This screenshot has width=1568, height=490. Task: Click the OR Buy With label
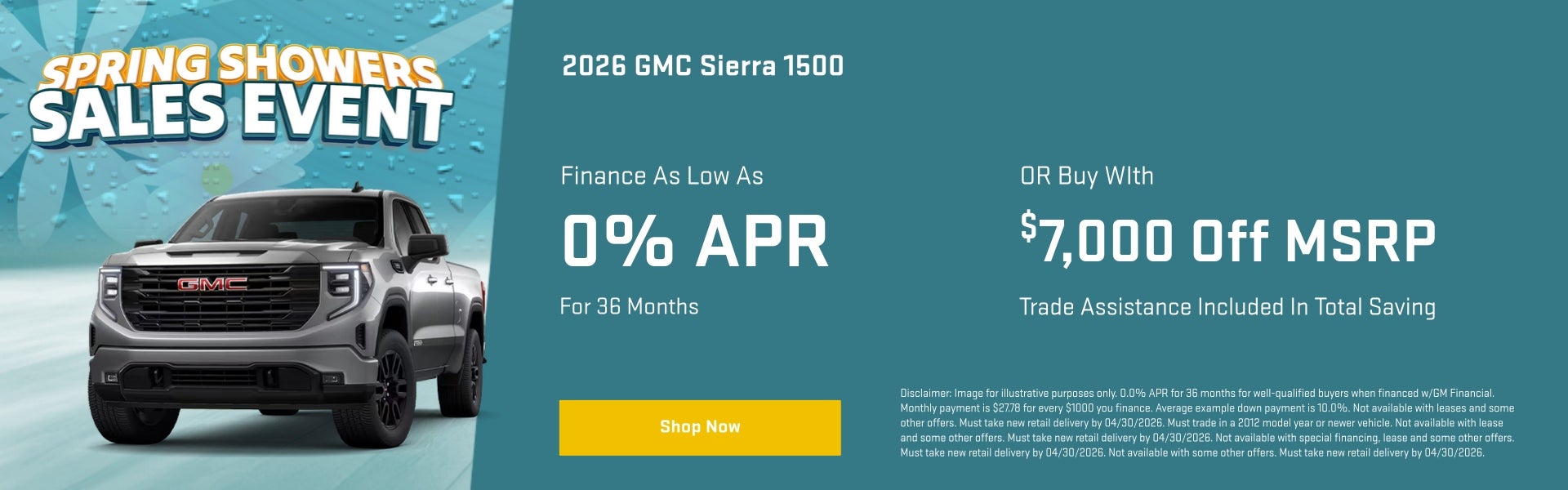1086,176
